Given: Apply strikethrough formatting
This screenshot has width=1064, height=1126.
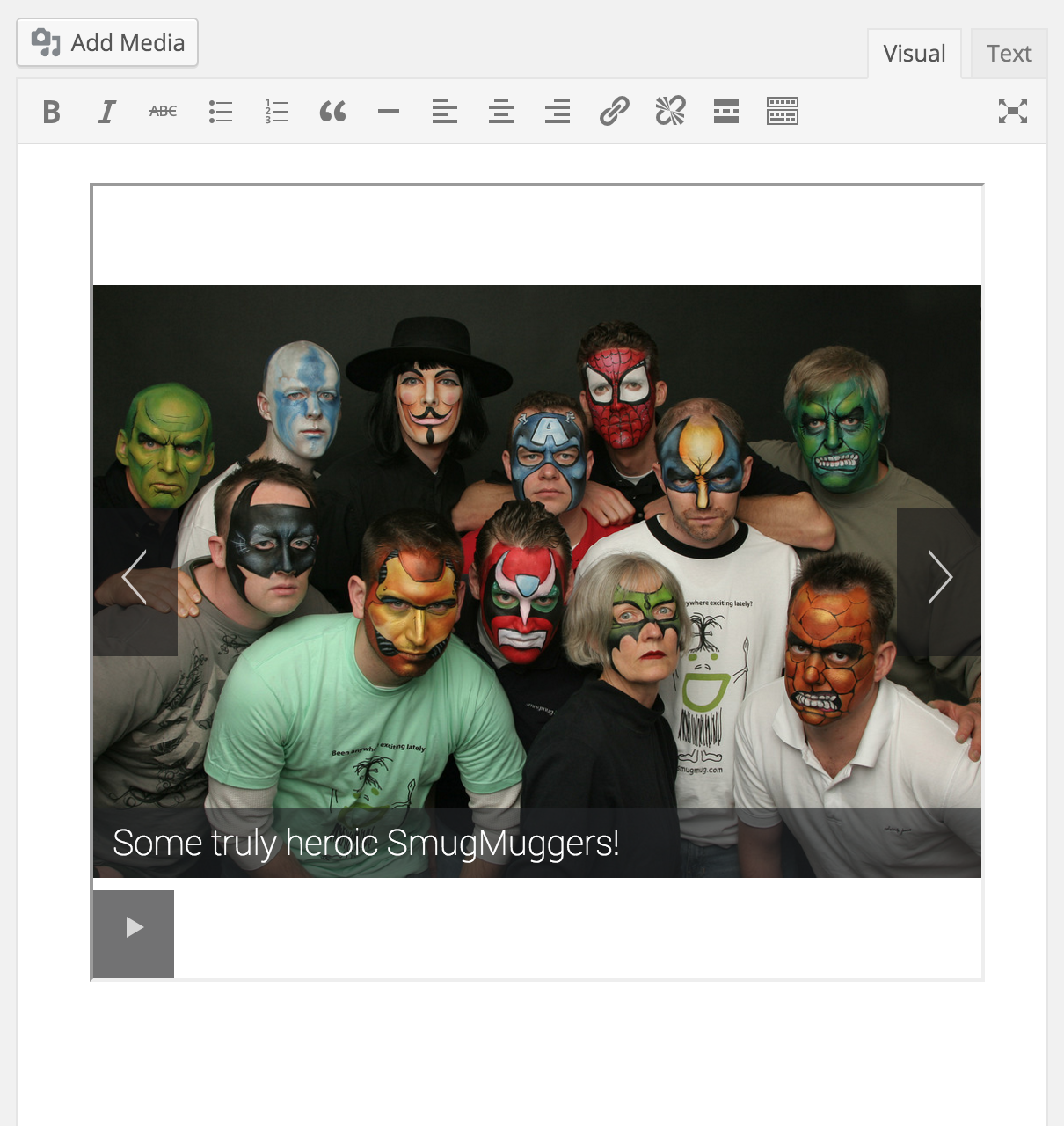Looking at the screenshot, I should 164,112.
